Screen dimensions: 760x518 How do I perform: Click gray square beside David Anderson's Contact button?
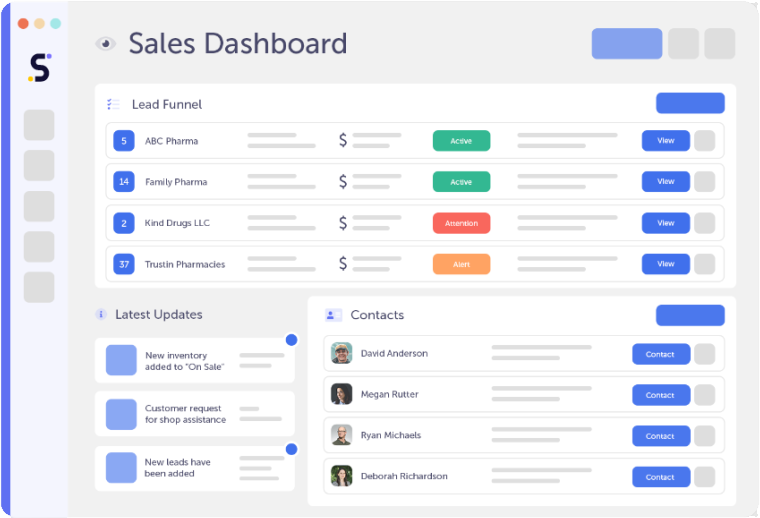705,354
